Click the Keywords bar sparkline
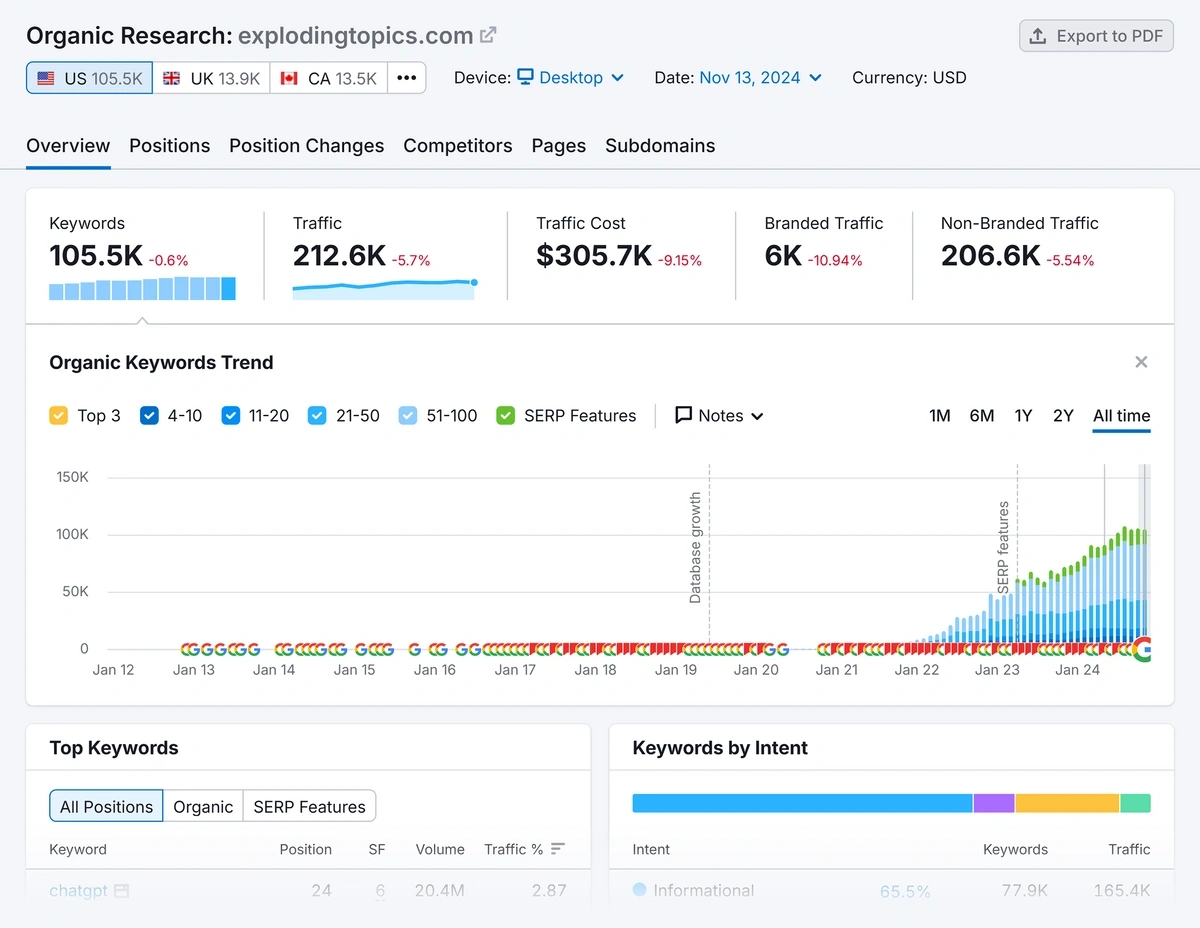Viewport: 1200px width, 928px height. coord(142,289)
